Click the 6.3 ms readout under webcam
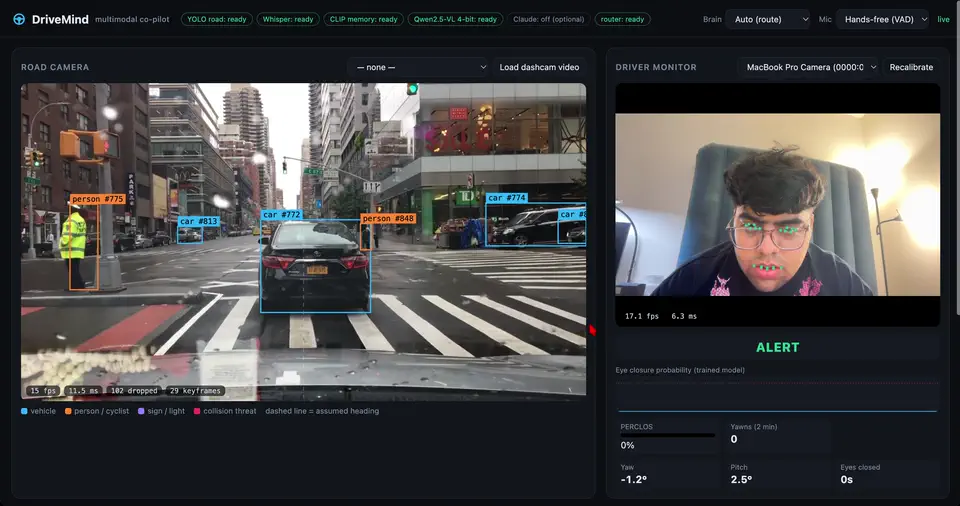 pos(684,316)
